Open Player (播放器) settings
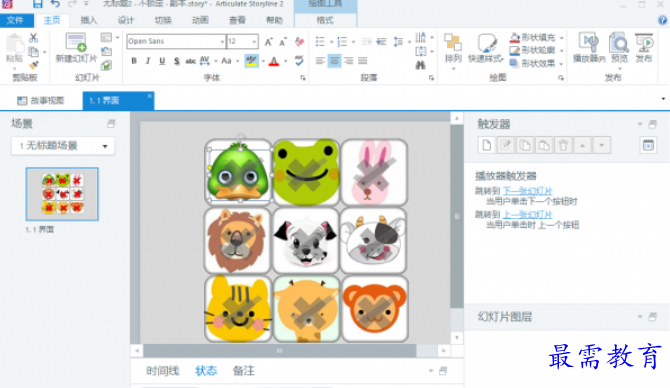Screen dimensions: 670x388 pos(589,48)
